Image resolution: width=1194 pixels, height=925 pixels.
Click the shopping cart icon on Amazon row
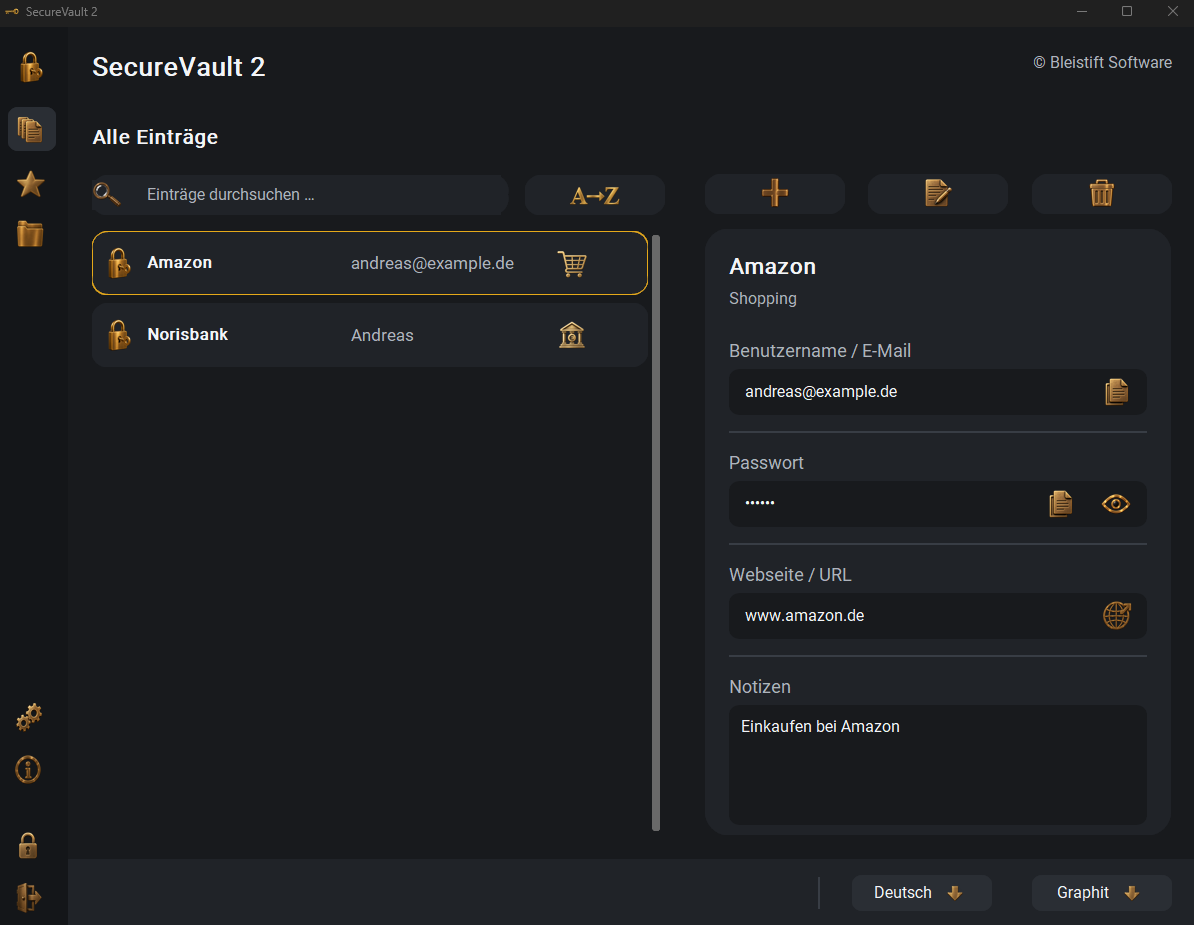point(572,263)
